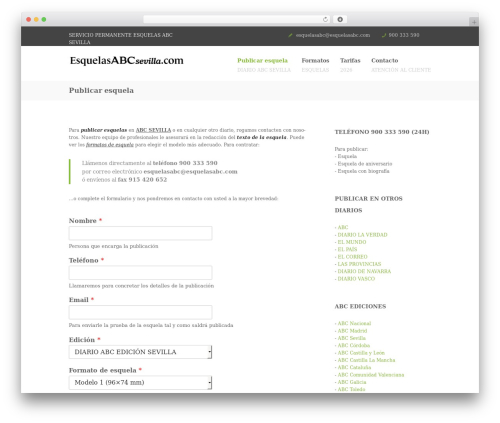Follow the formatos de esquela link
500x423 pixels.
[x=110, y=145]
